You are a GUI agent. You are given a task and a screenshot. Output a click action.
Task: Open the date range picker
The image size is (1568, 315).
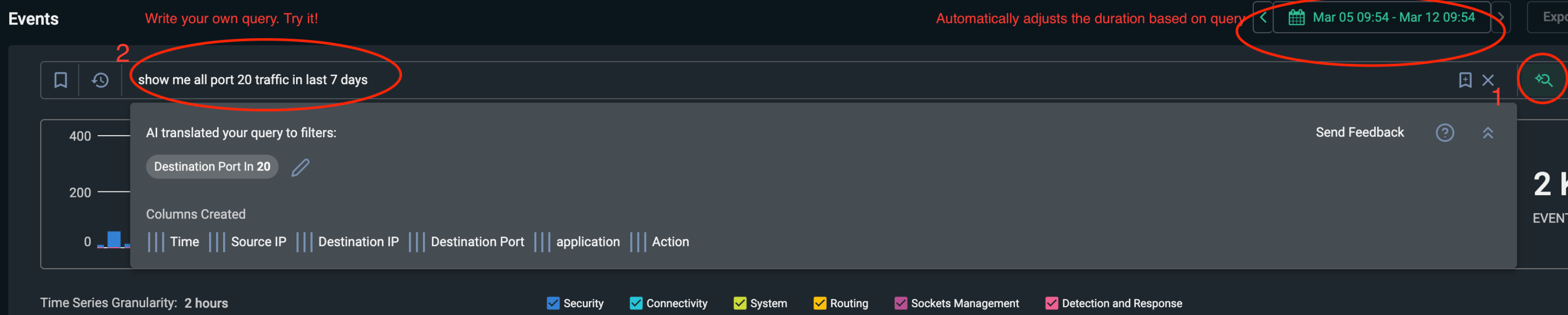(1393, 18)
